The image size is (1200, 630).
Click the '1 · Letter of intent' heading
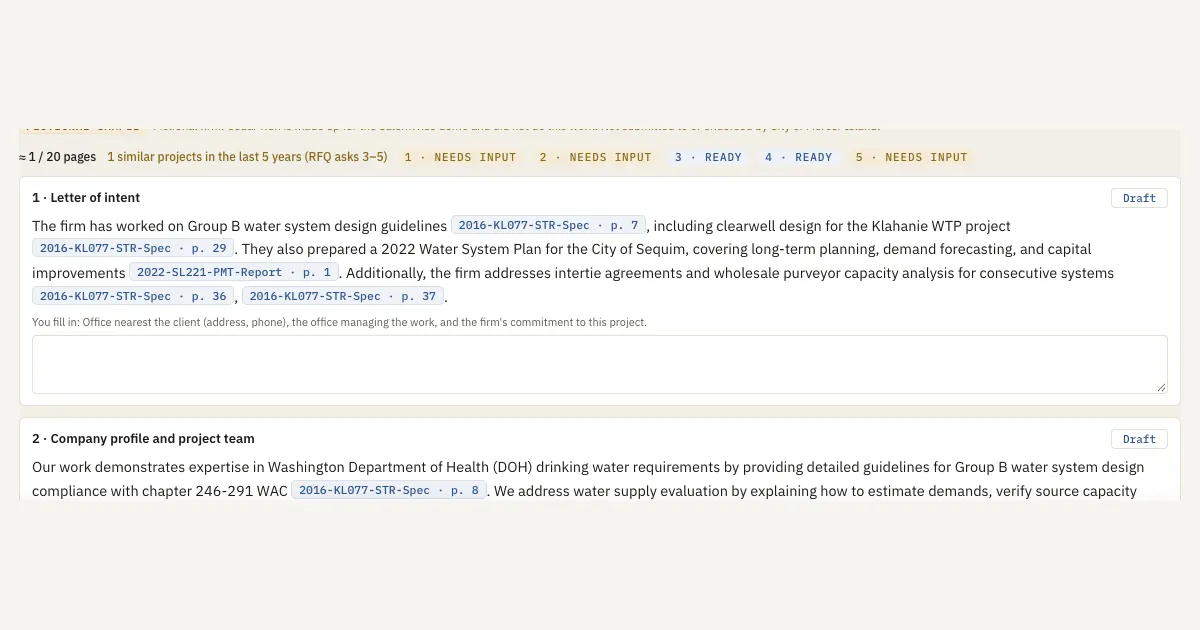coord(86,198)
